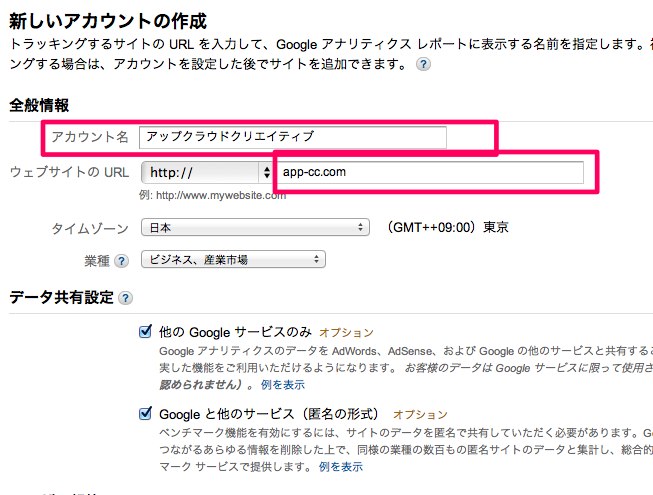The image size is (653, 495).
Task: Click 例を表示 link under 匿名の形式 option
Action: tap(341, 466)
